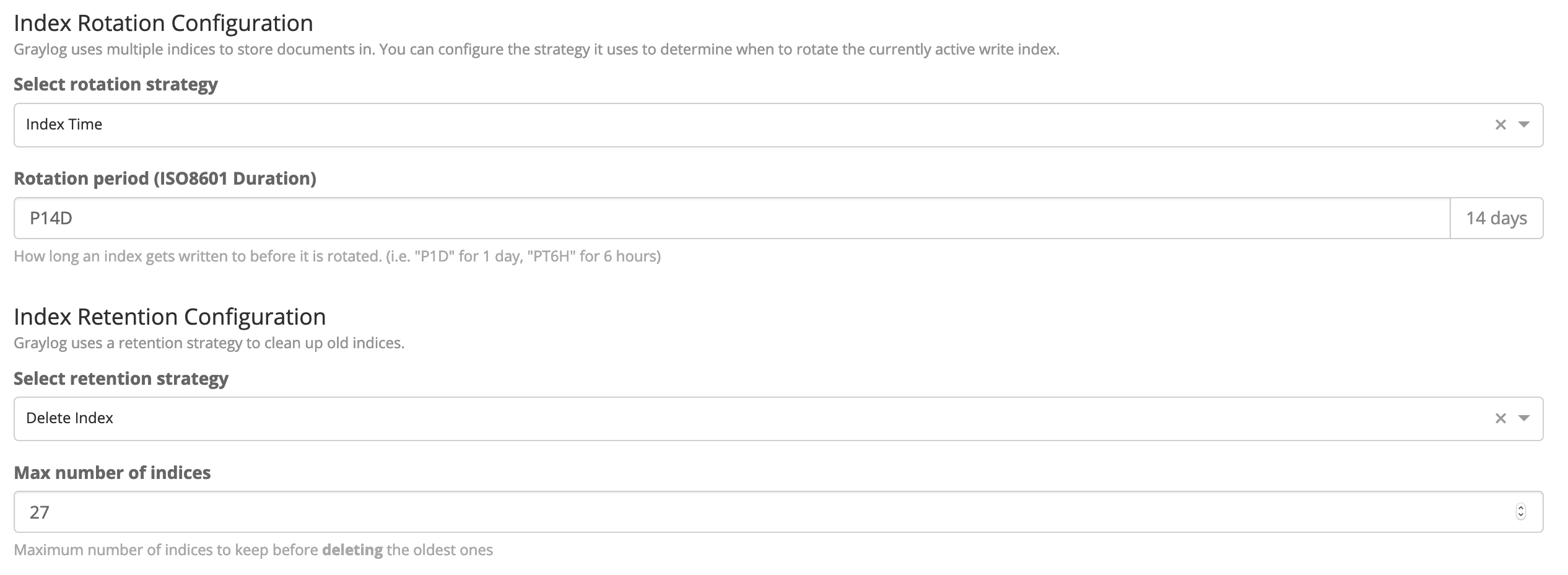Image resolution: width=1568 pixels, height=575 pixels.
Task: Clear the Delete Index retention strategy selection
Action: coord(1500,418)
